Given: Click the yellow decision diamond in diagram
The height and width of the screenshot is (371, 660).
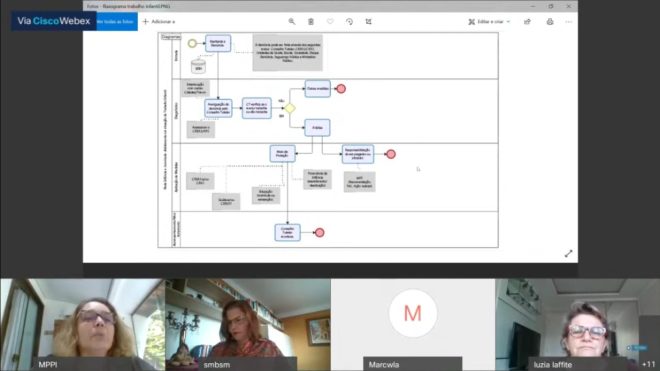Looking at the screenshot, I should pyautogui.click(x=290, y=108).
